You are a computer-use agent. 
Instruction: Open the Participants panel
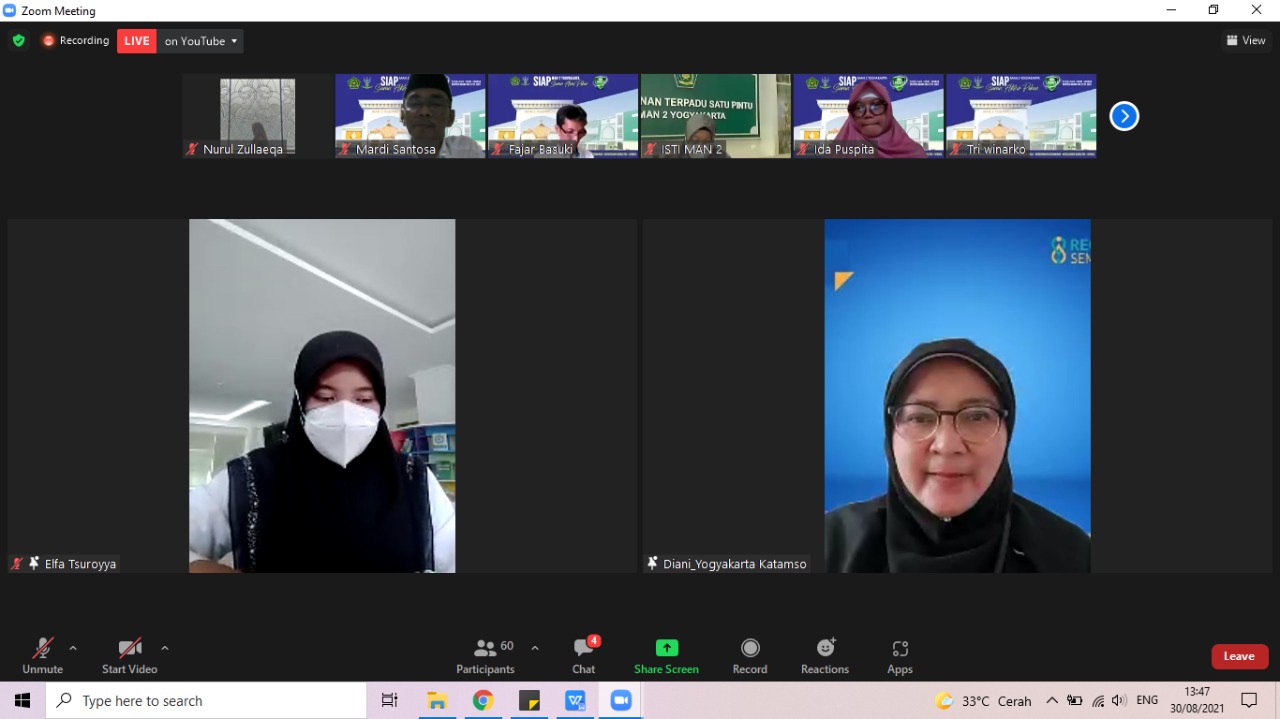click(486, 656)
